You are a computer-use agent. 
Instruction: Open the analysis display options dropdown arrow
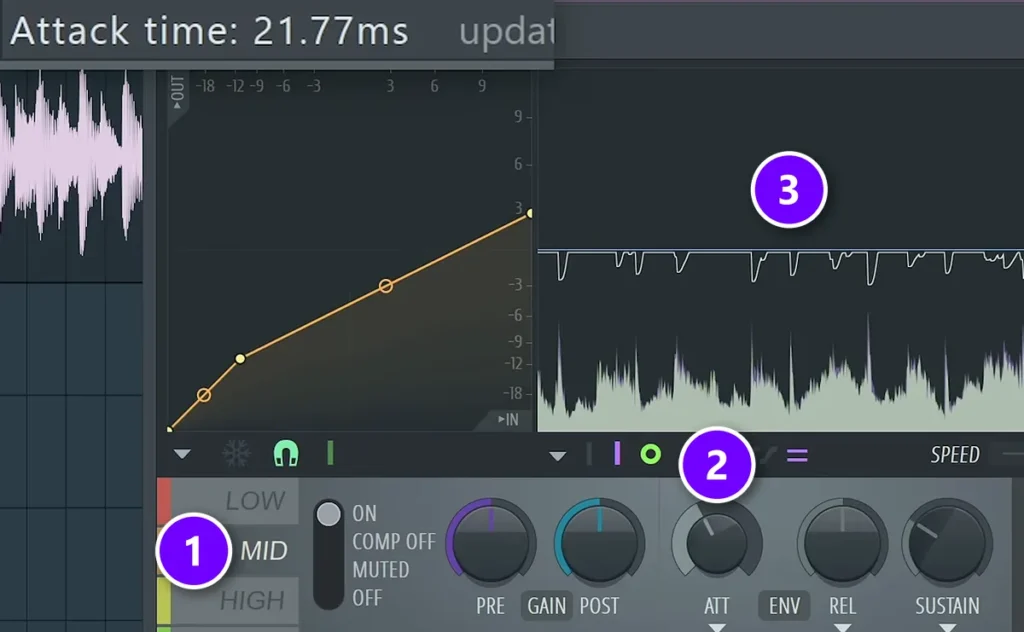pos(557,456)
